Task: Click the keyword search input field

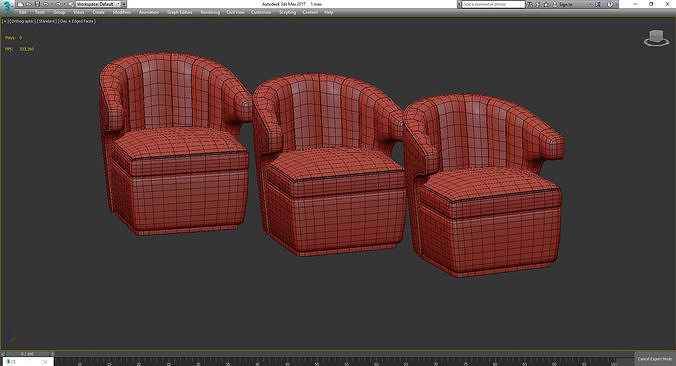Action: point(493,4)
